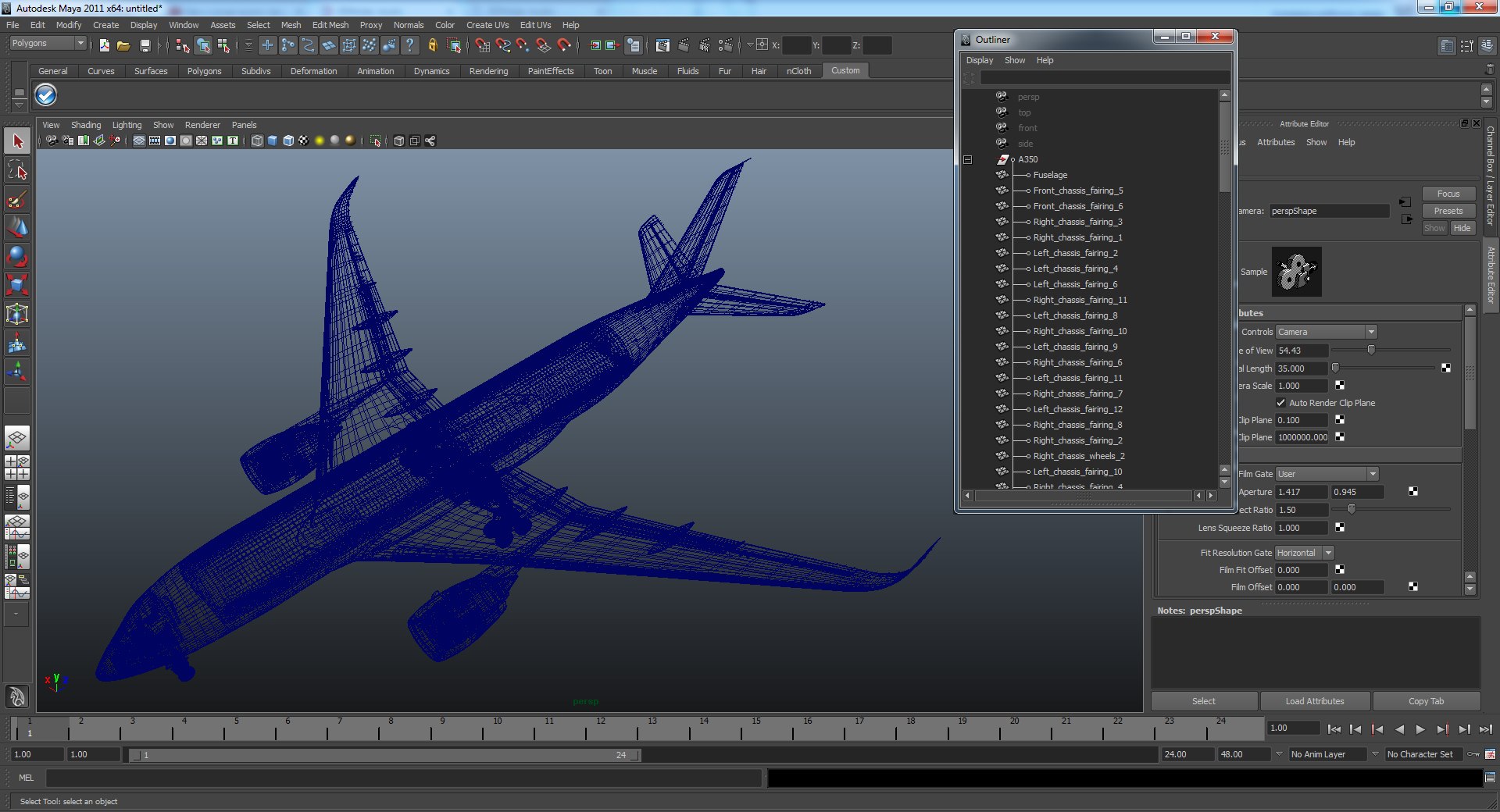The height and width of the screenshot is (812, 1500).
Task: Click viewport Select Camera icon
Action: coord(52,141)
